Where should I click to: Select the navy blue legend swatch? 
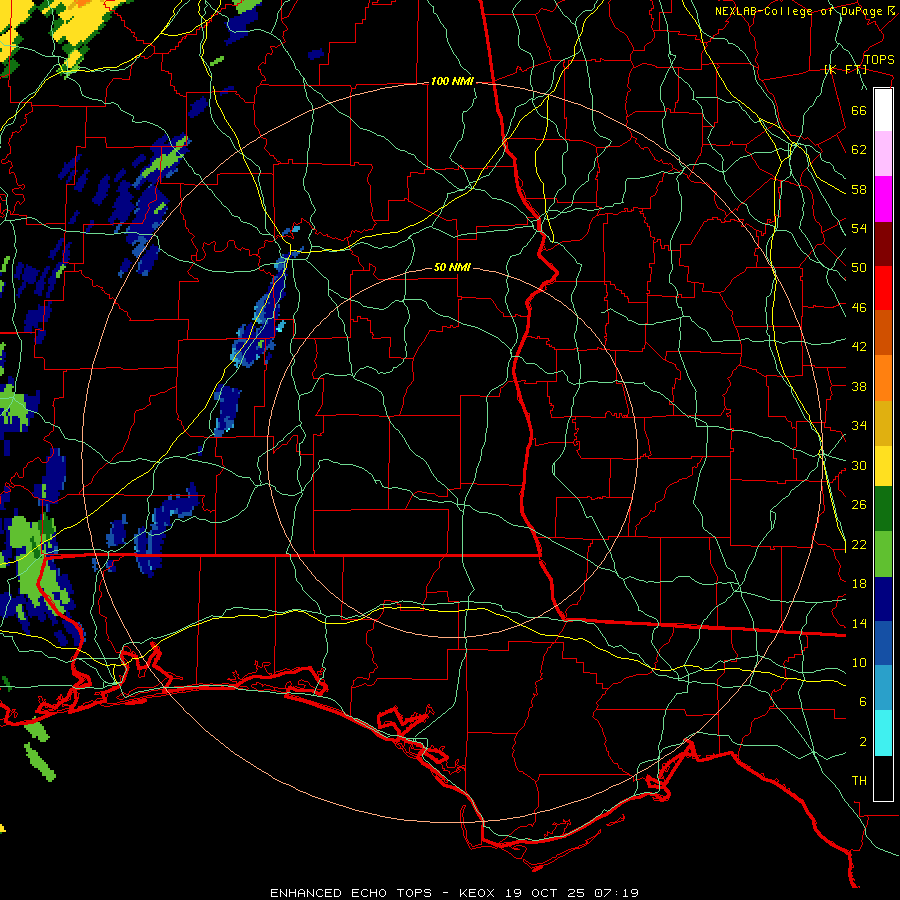click(x=883, y=599)
